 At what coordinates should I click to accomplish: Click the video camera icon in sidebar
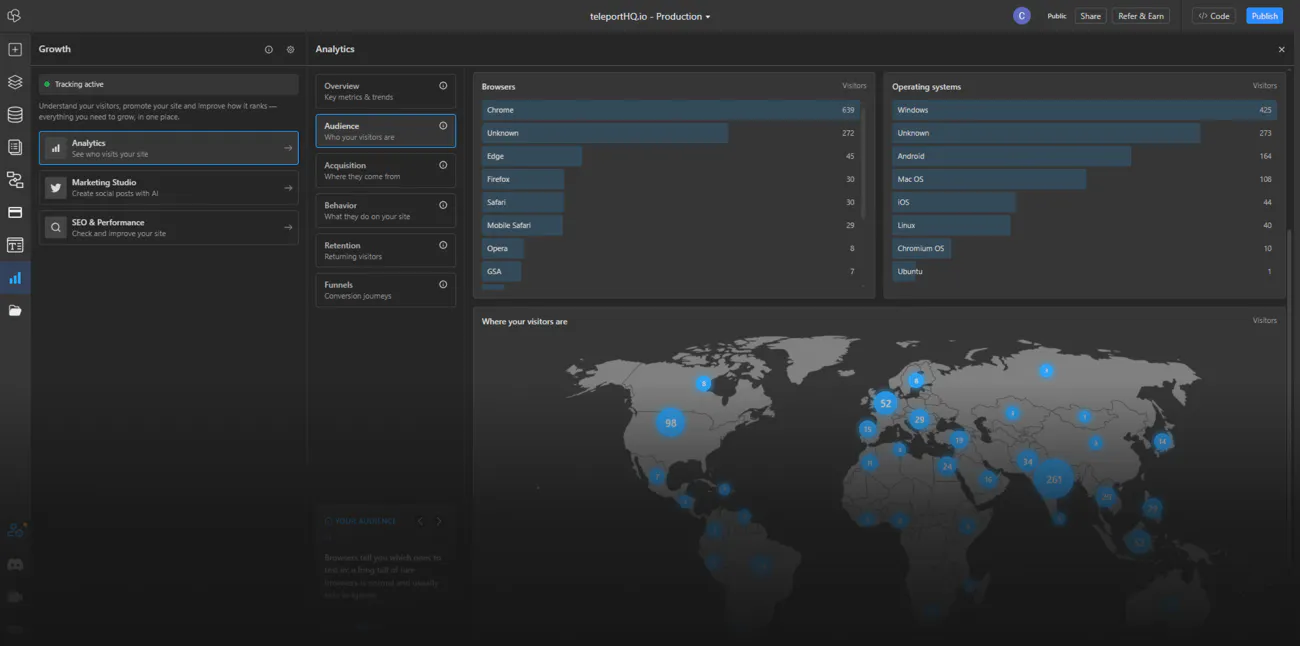[x=15, y=597]
